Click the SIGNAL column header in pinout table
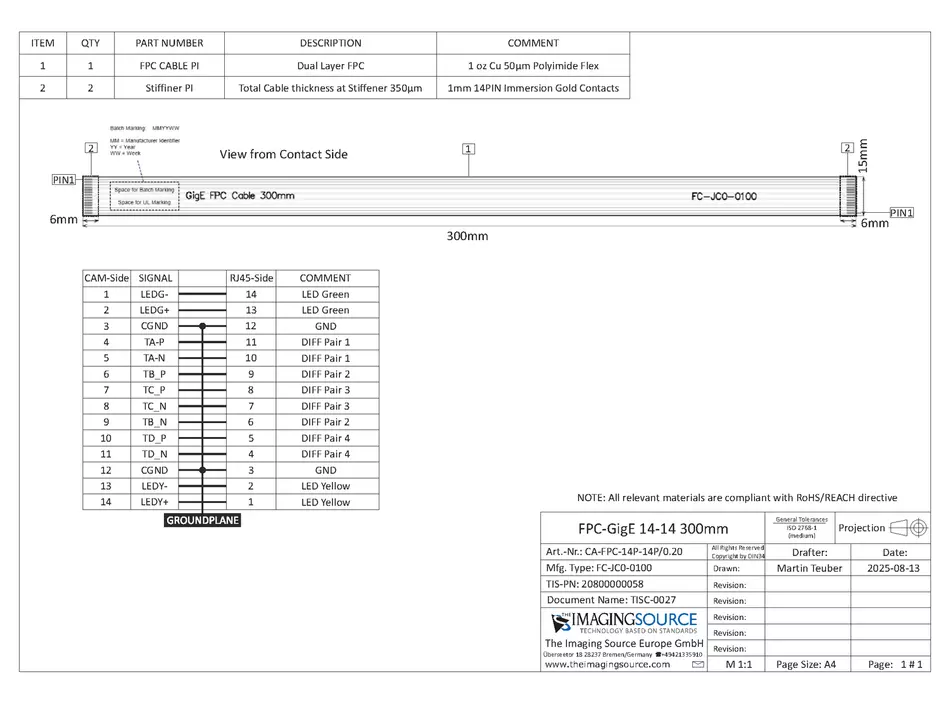This screenshot has width=950, height=703. click(155, 278)
